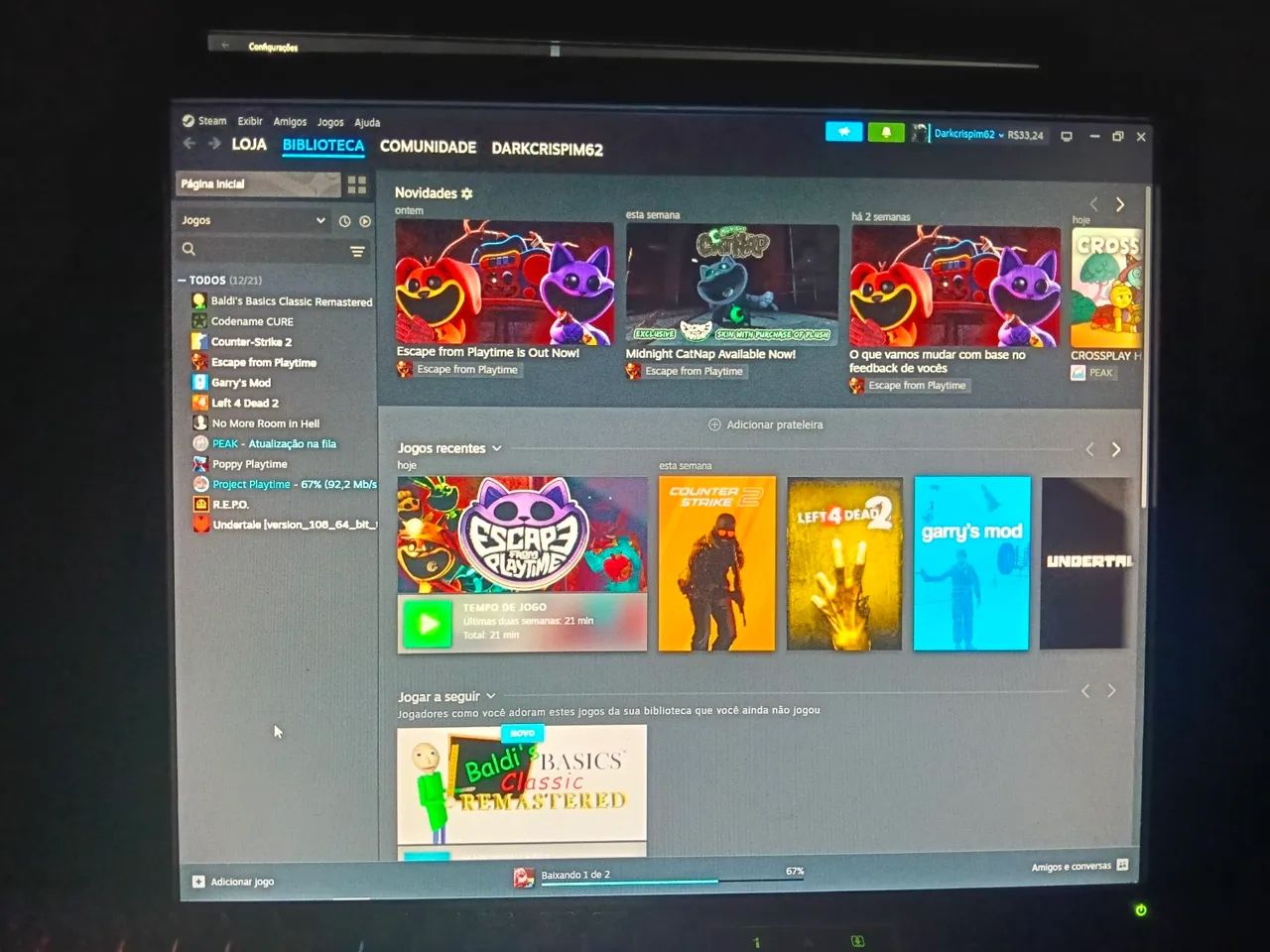1270x952 pixels.
Task: Open the advanced filters icon beside search
Action: (x=357, y=252)
